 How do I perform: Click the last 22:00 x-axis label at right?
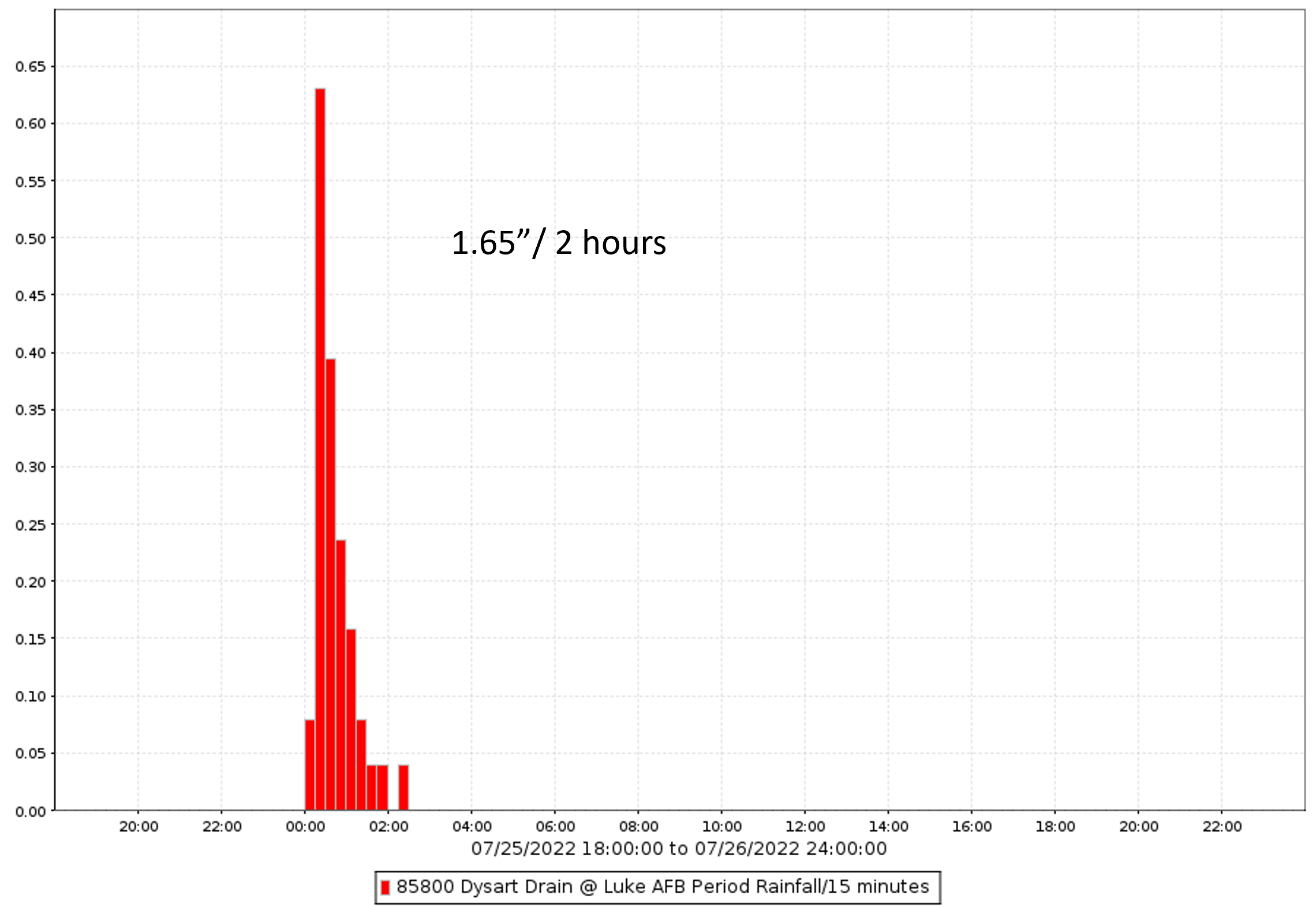[1222, 826]
